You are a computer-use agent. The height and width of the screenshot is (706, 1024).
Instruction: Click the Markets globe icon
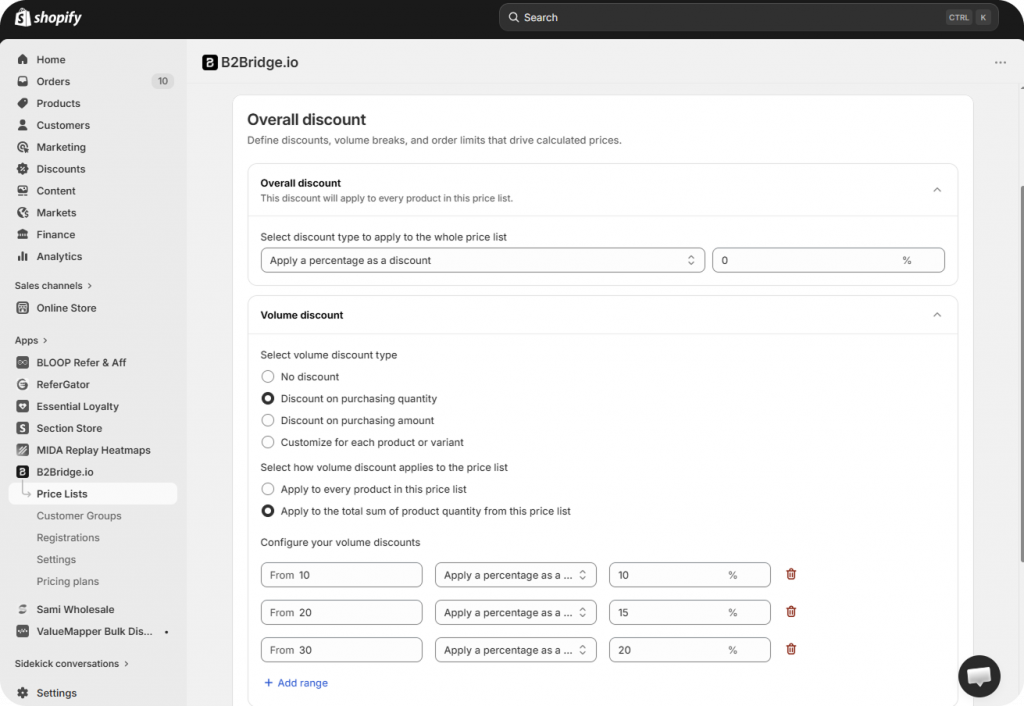click(x=23, y=212)
